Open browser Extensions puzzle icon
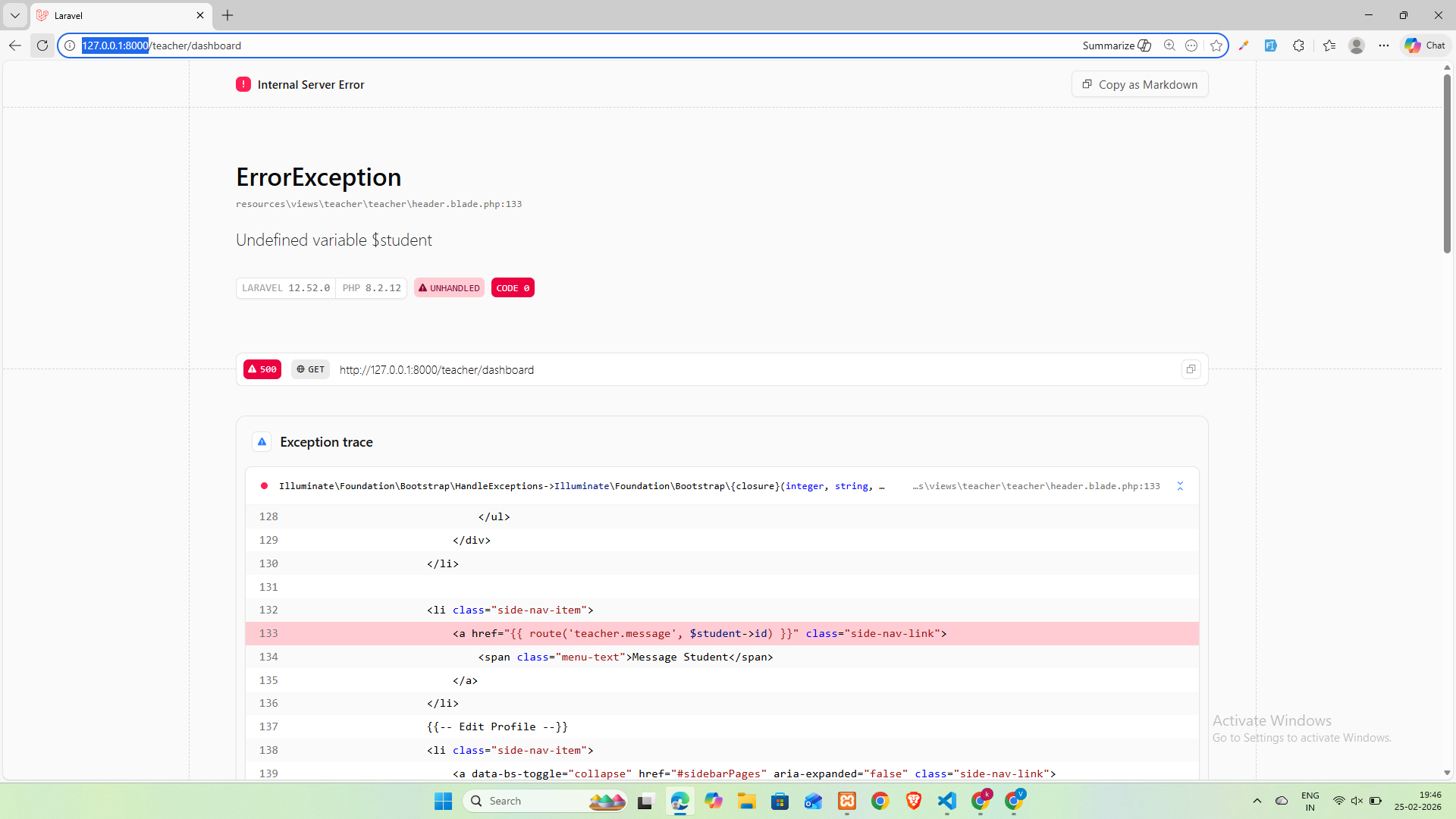Screen dimensions: 1456x819 [1298, 45]
